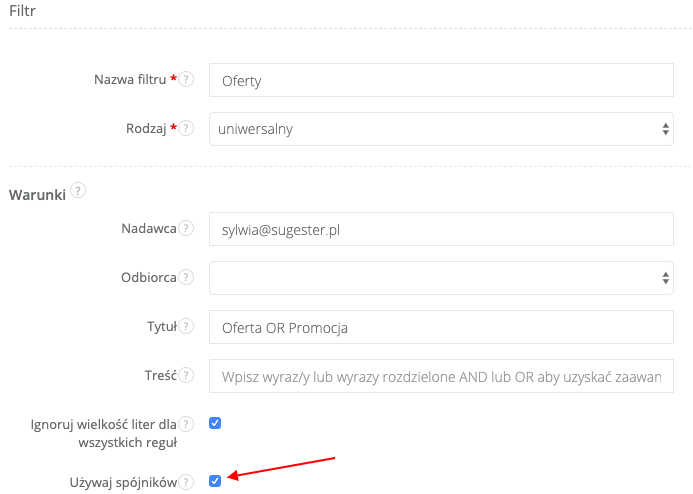Show help tooltip for Odbiorca
The width and height of the screenshot is (693, 494).
[186, 277]
